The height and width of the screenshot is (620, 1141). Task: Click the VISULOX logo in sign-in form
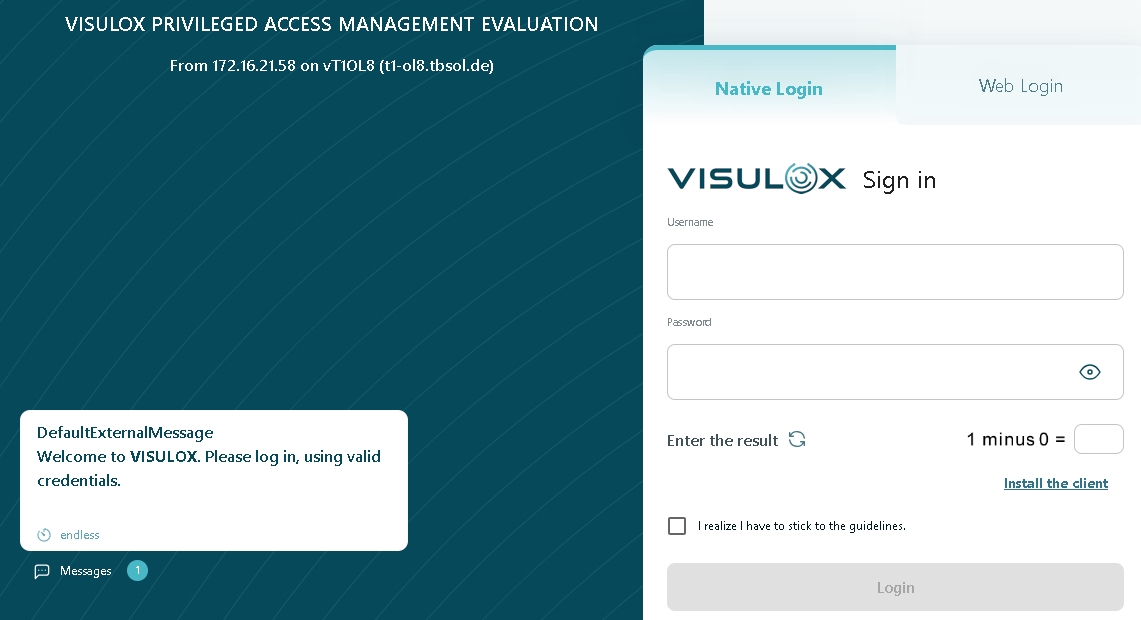point(756,179)
